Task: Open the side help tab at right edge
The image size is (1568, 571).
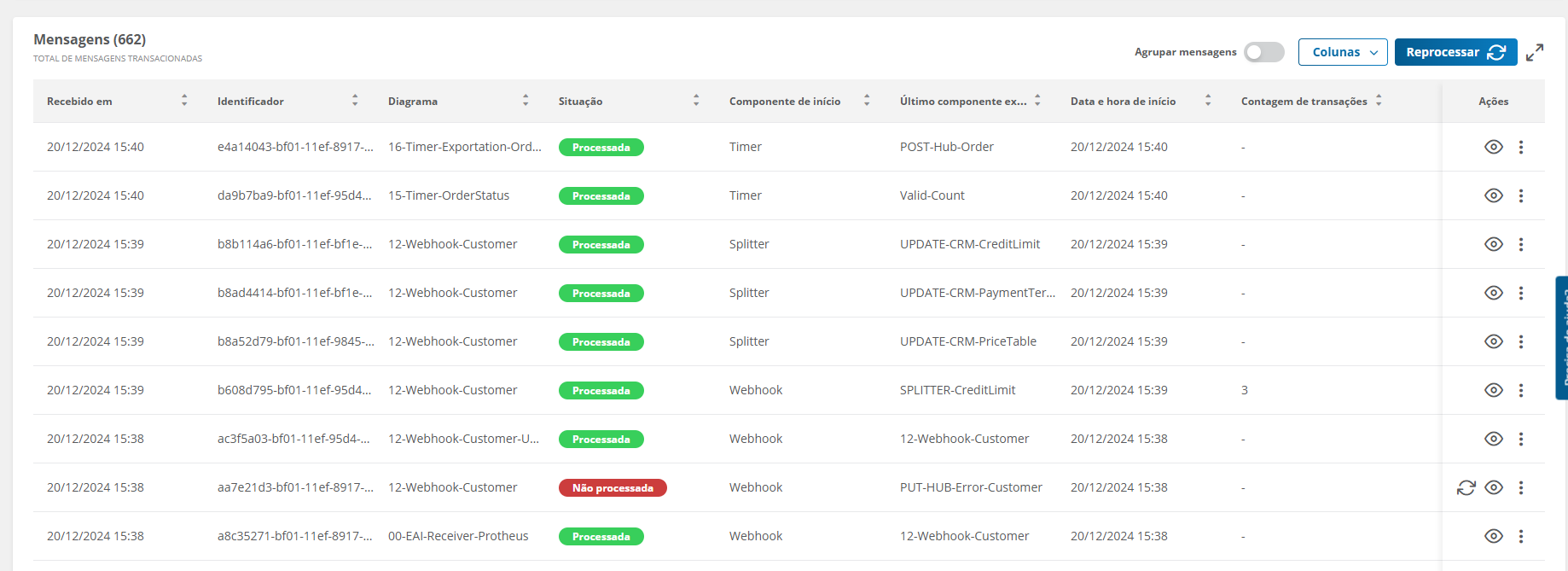Action: pyautogui.click(x=1562, y=338)
